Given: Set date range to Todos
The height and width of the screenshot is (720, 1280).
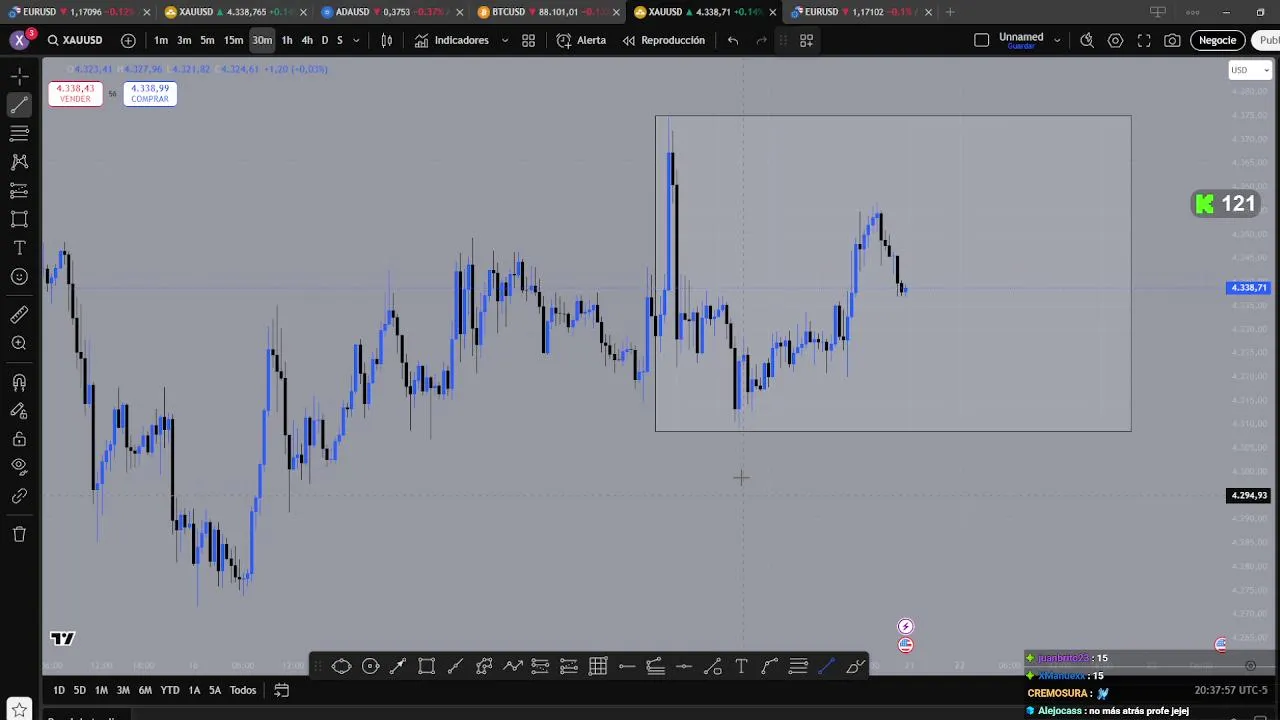Looking at the screenshot, I should (243, 690).
